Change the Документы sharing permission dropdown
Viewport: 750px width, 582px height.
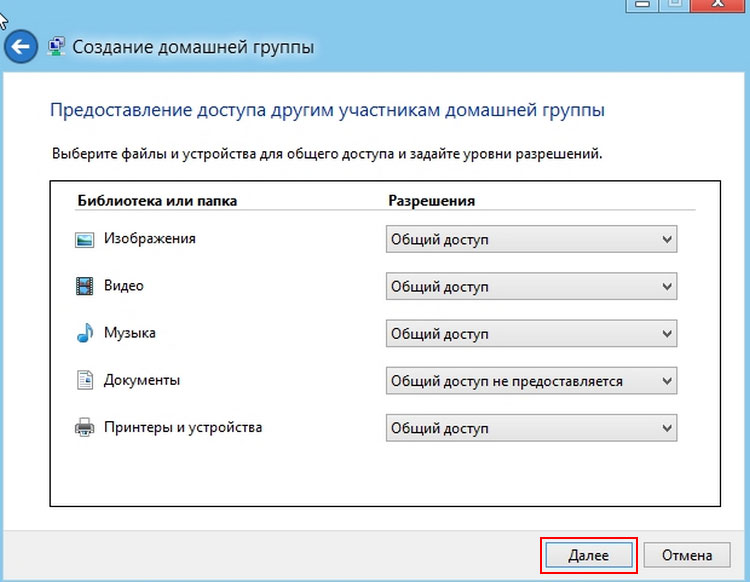tap(531, 381)
